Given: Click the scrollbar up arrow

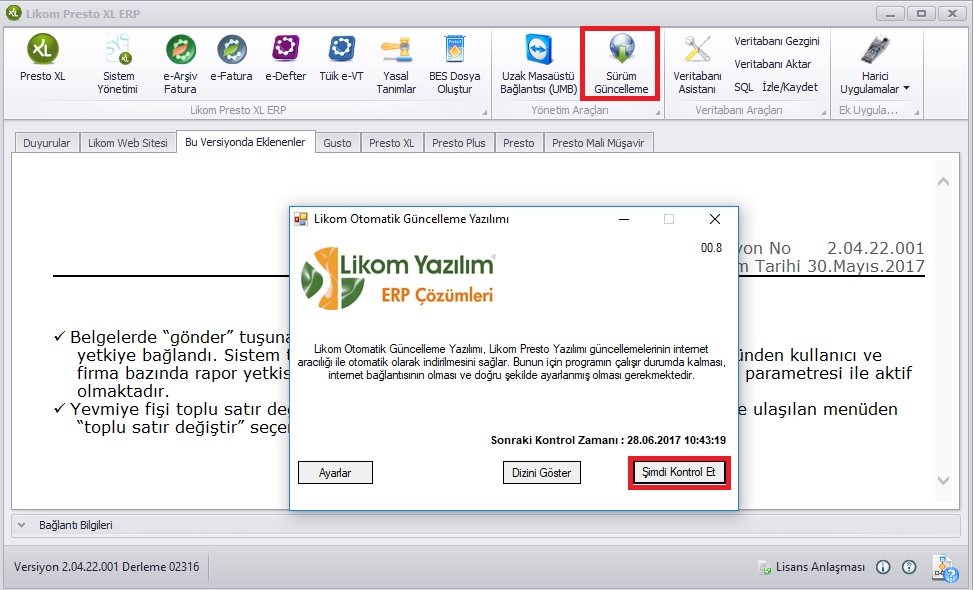Looking at the screenshot, I should tap(942, 180).
